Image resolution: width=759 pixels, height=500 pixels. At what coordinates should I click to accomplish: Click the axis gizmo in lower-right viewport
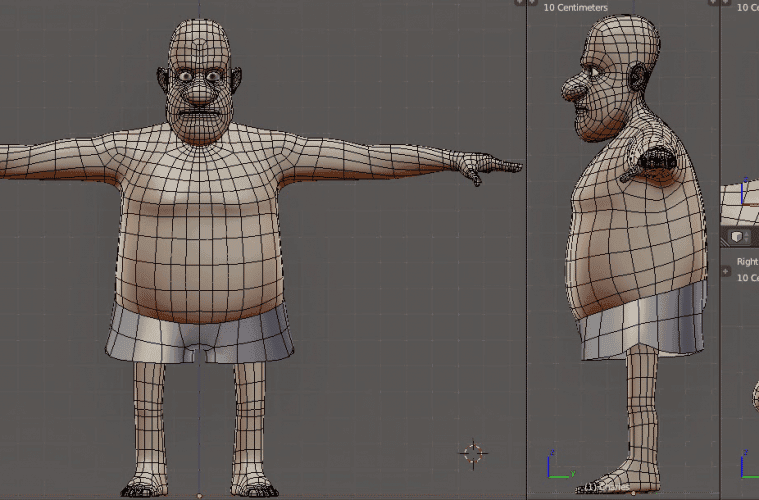(745, 465)
